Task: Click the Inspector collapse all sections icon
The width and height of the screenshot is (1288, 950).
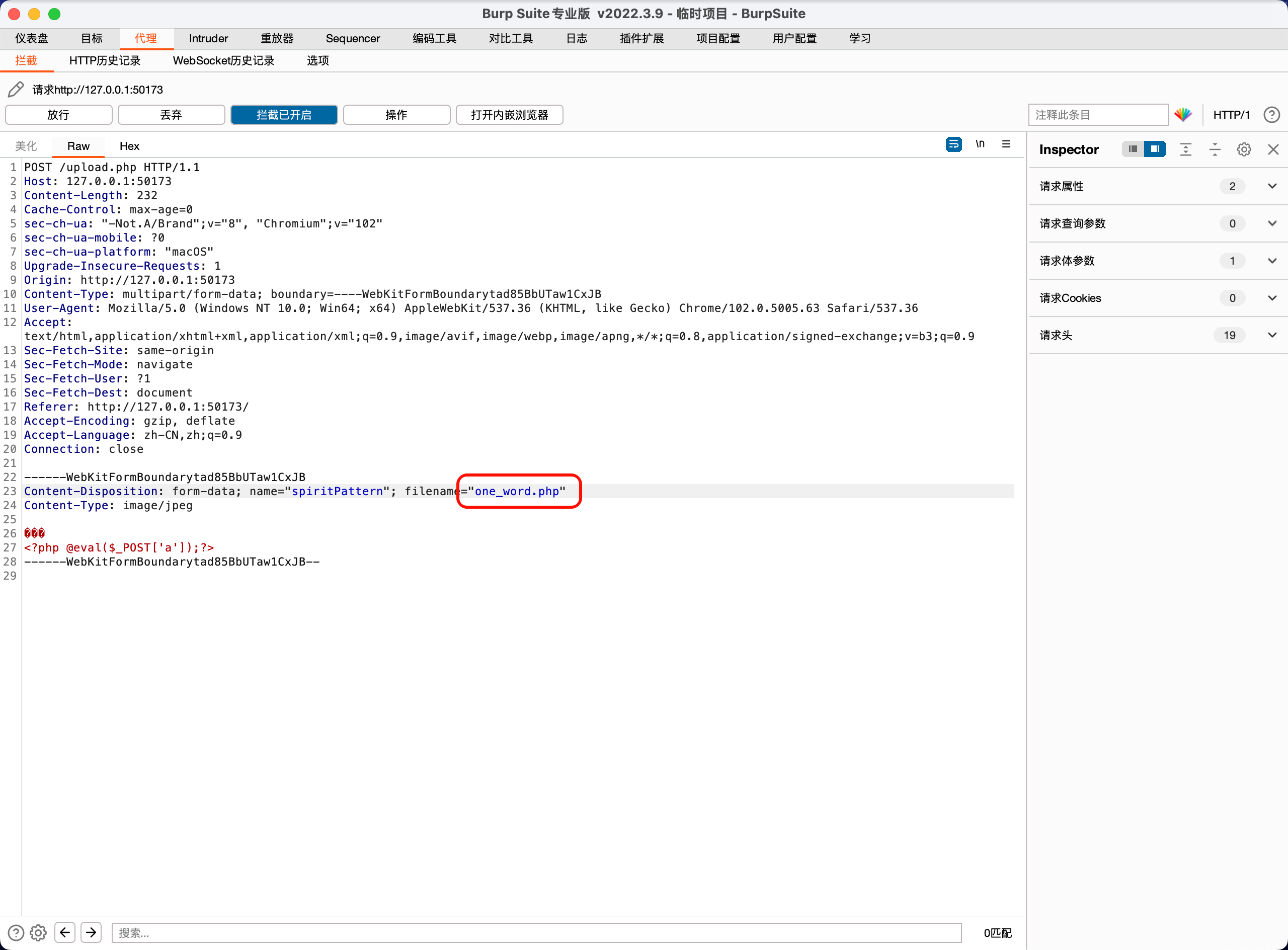Action: (x=1215, y=149)
